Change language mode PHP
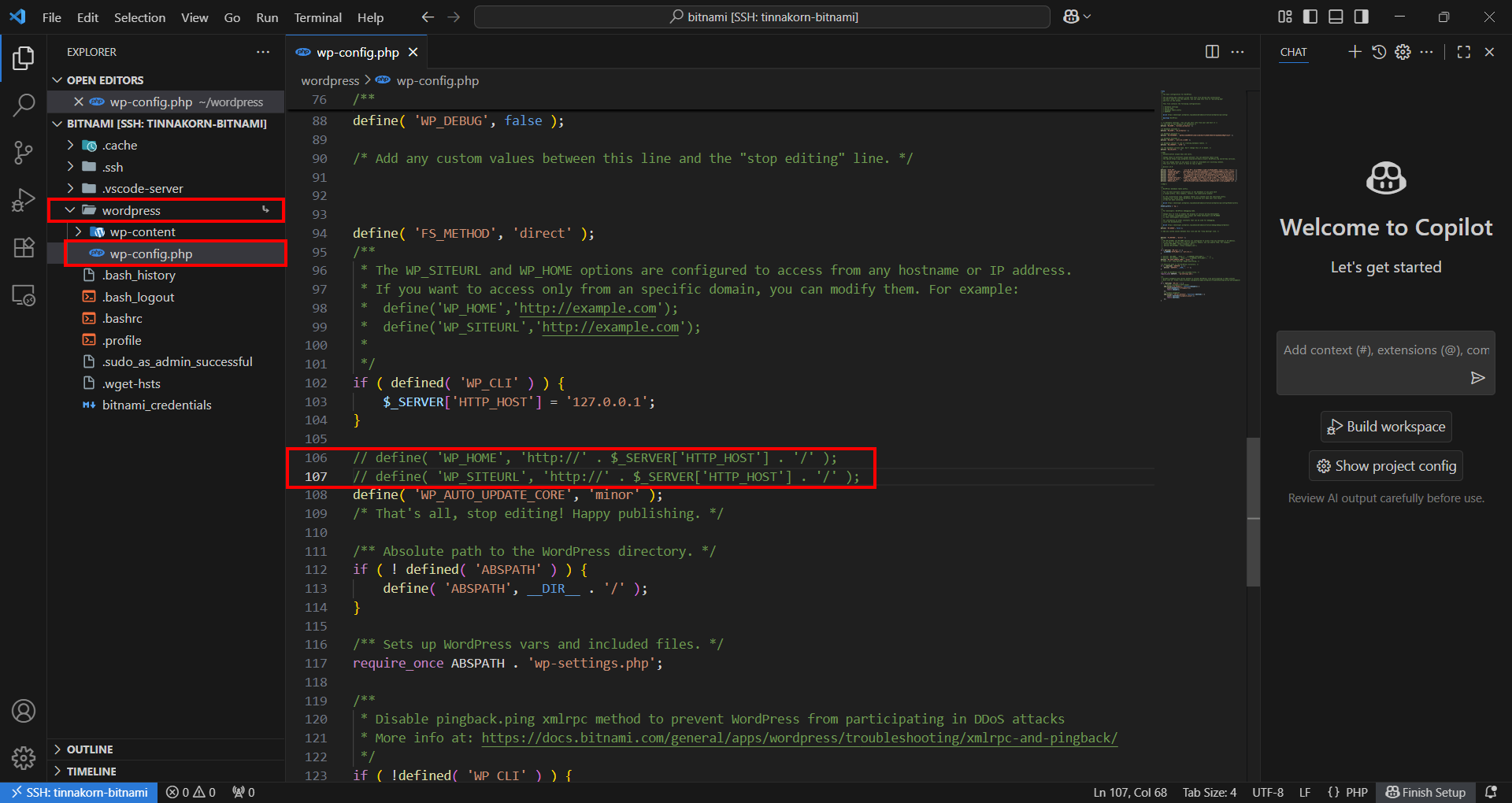 [x=1356, y=793]
